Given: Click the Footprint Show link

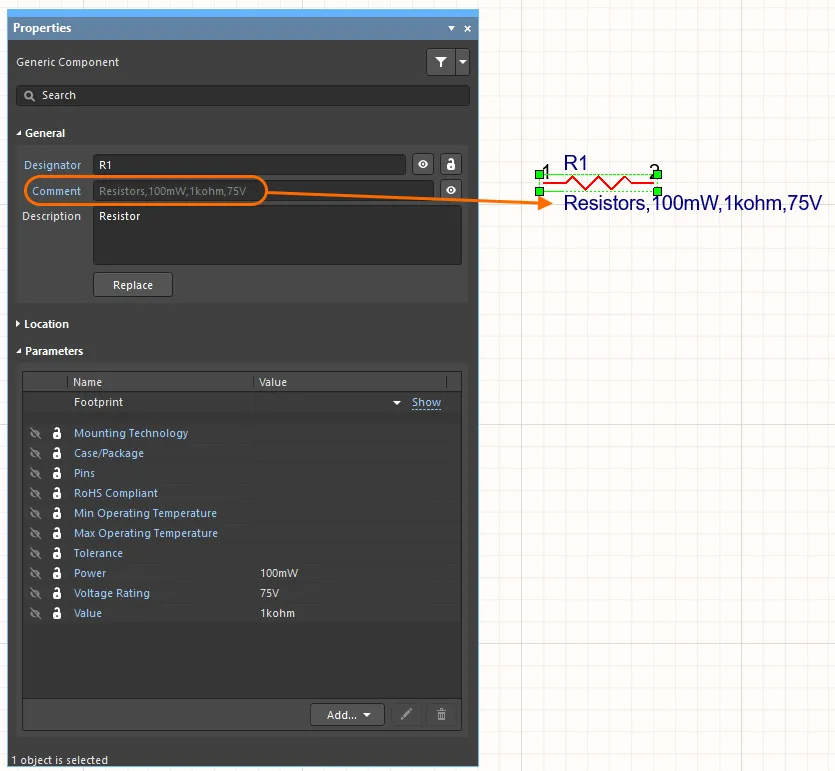Looking at the screenshot, I should pos(426,403).
